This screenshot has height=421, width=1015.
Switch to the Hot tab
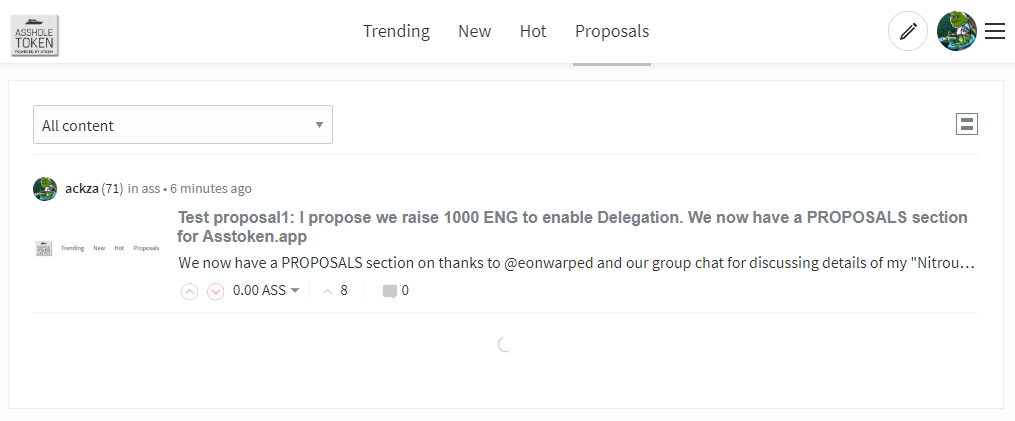[533, 31]
